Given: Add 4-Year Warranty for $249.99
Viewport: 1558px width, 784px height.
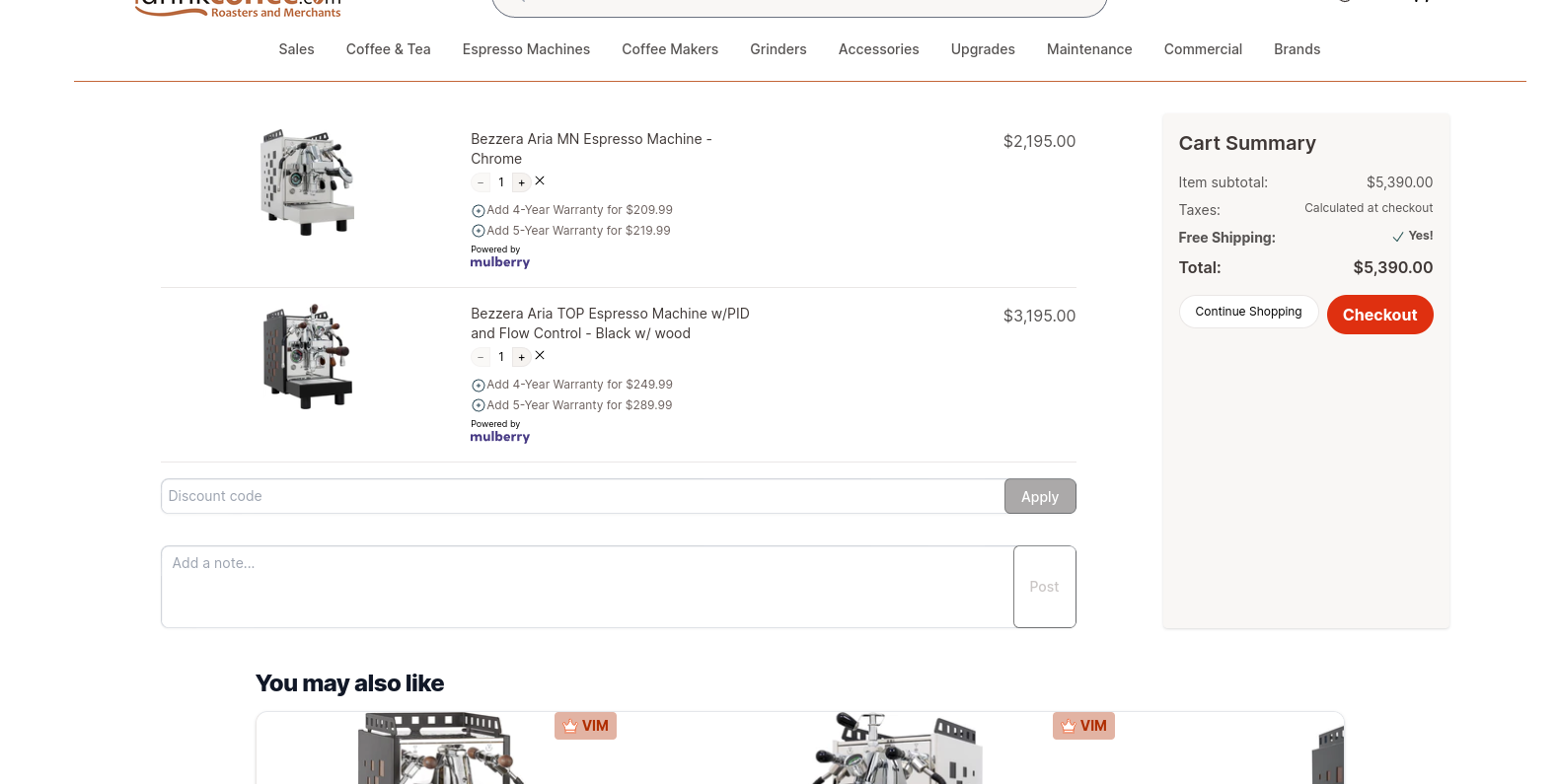Looking at the screenshot, I should pyautogui.click(x=572, y=385).
